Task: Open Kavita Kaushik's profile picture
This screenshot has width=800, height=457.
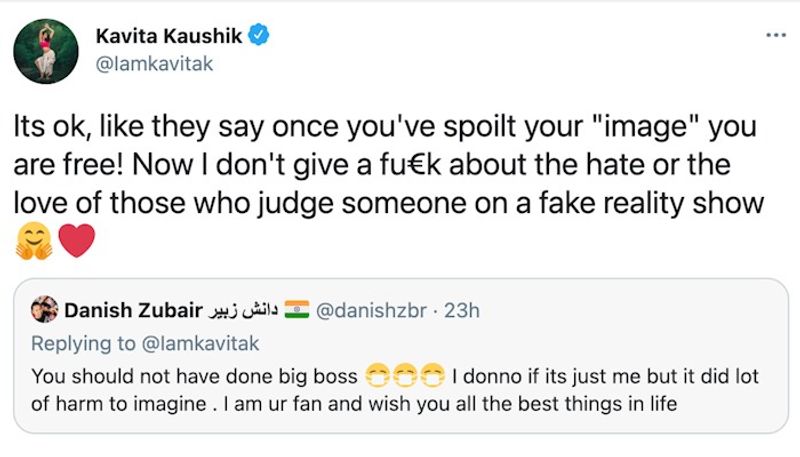Action: (46, 52)
